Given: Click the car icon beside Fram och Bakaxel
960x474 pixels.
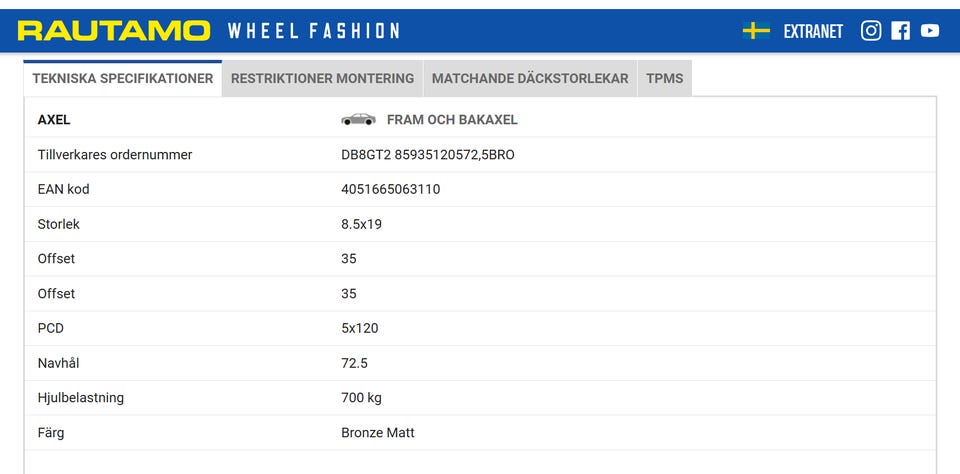Looking at the screenshot, I should 358,120.
